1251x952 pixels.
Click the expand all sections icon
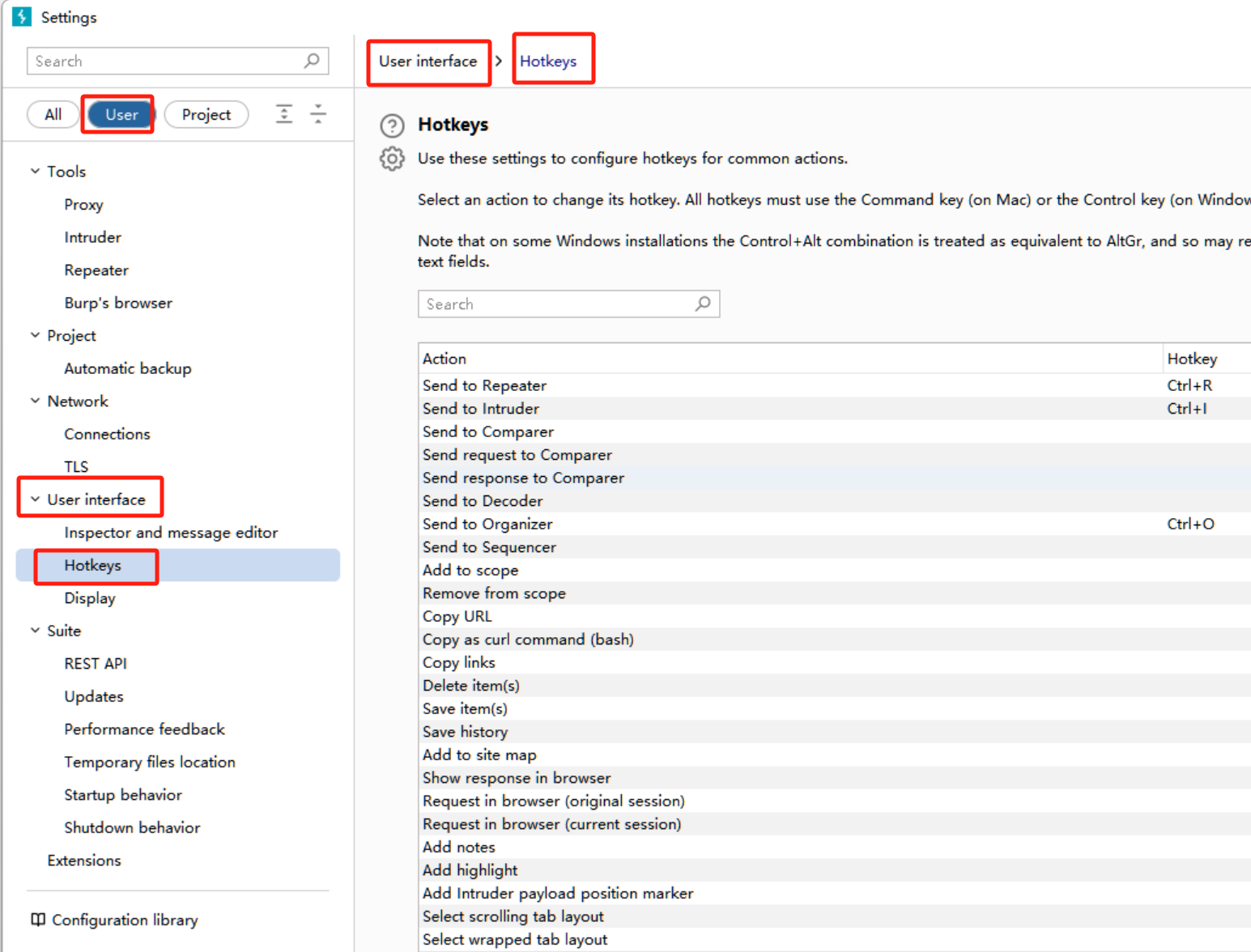284,114
